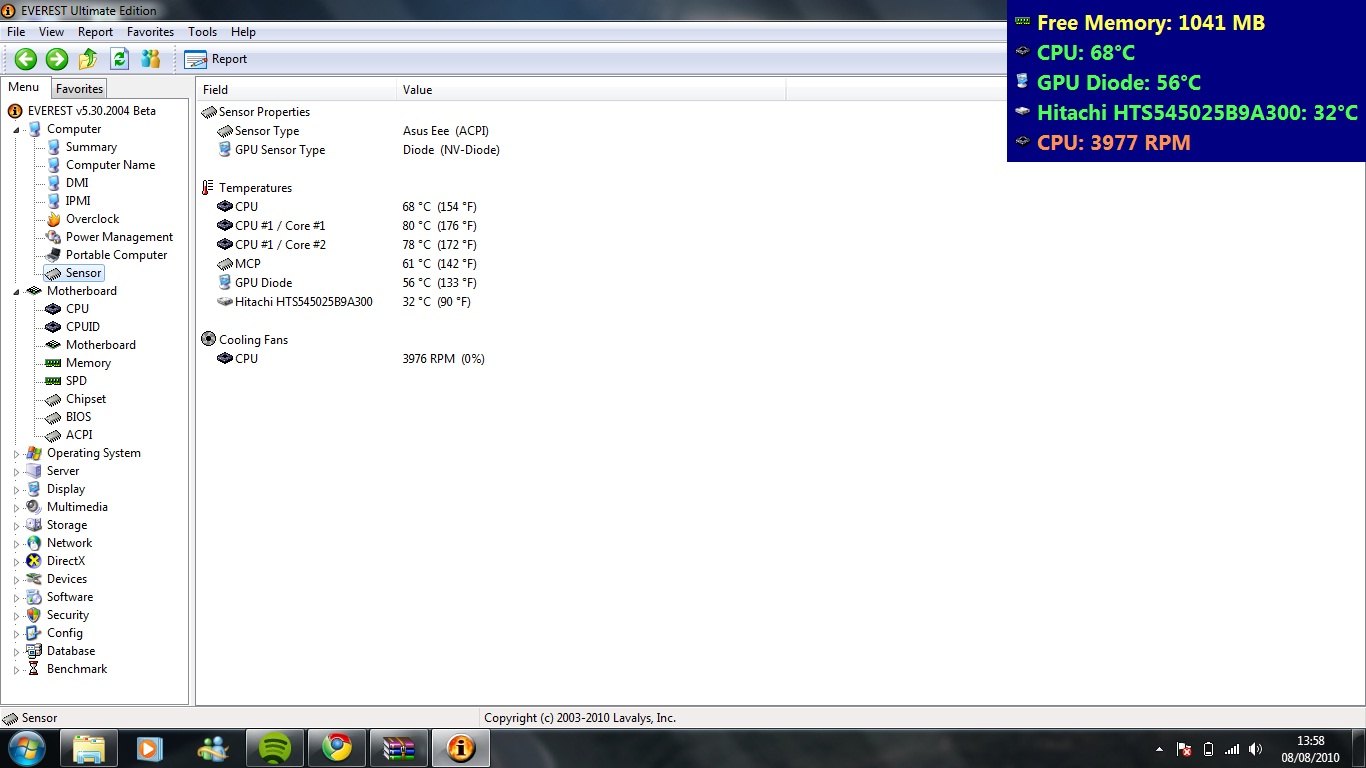
Task: Select the Sensor icon in the tree
Action: (x=53, y=273)
